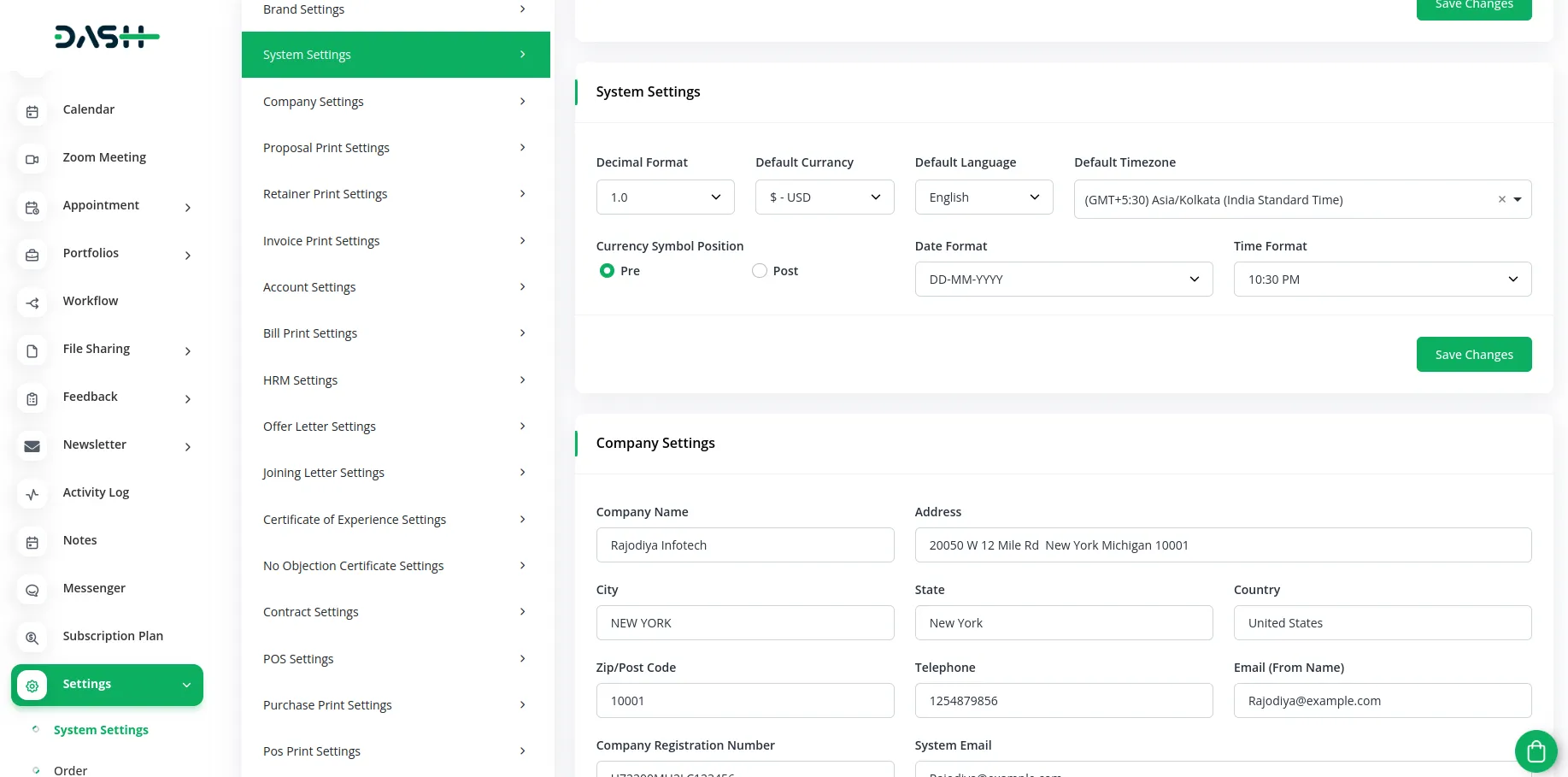Viewport: 1568px width, 777px height.
Task: Click the Messenger chat icon
Action: pyautogui.click(x=32, y=590)
